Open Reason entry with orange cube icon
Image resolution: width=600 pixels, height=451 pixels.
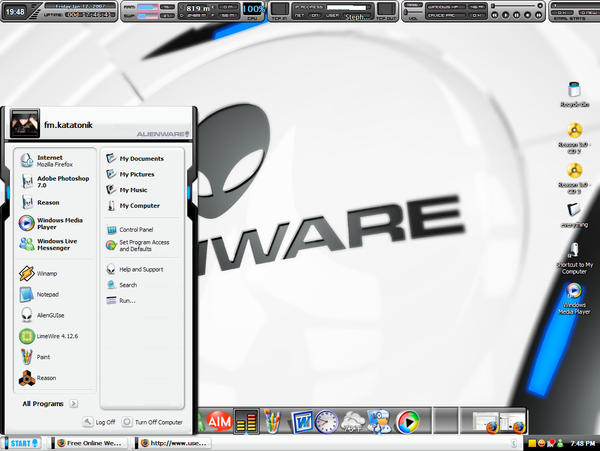point(38,378)
